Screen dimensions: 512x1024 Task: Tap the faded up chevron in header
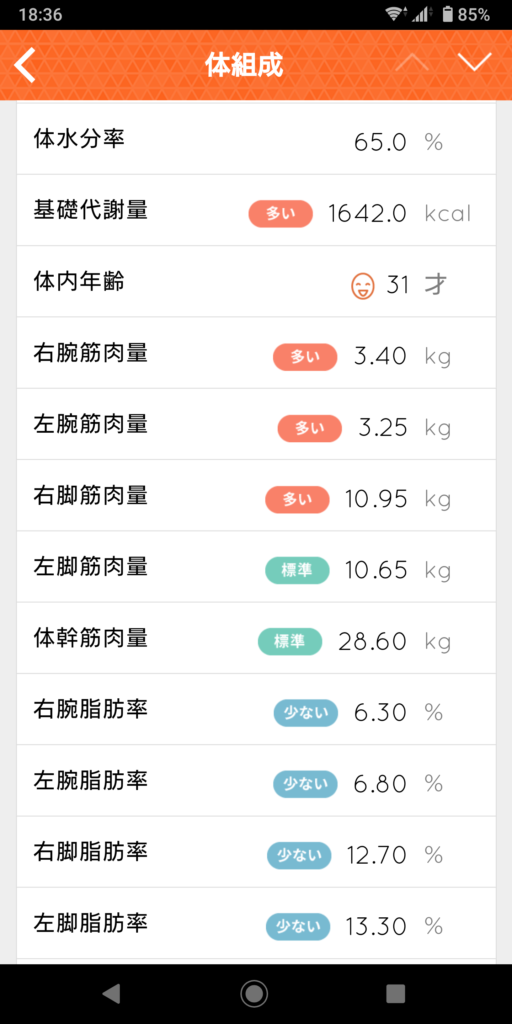pos(411,63)
